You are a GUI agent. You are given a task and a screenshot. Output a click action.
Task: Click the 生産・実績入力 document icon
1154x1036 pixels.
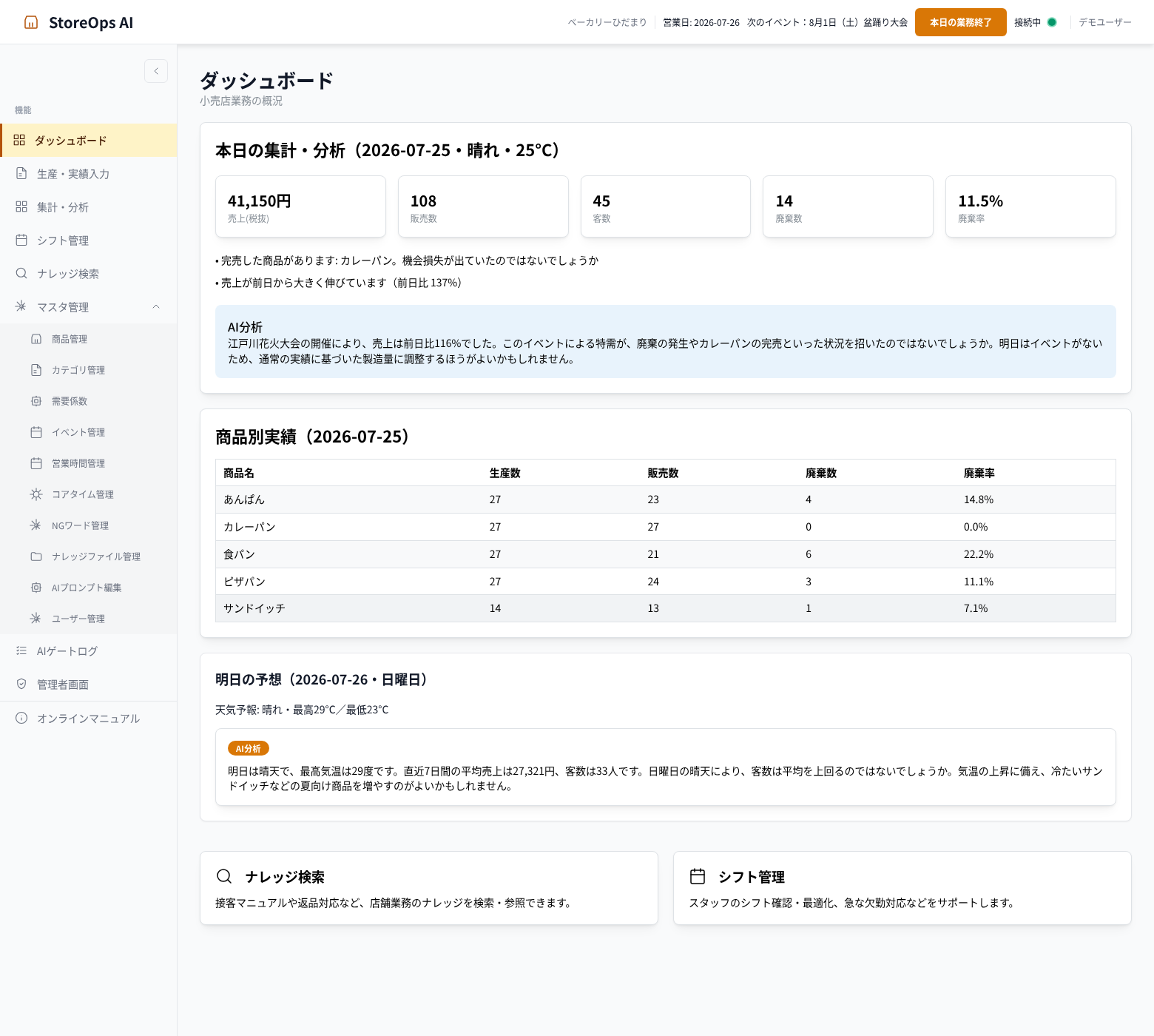click(x=21, y=174)
